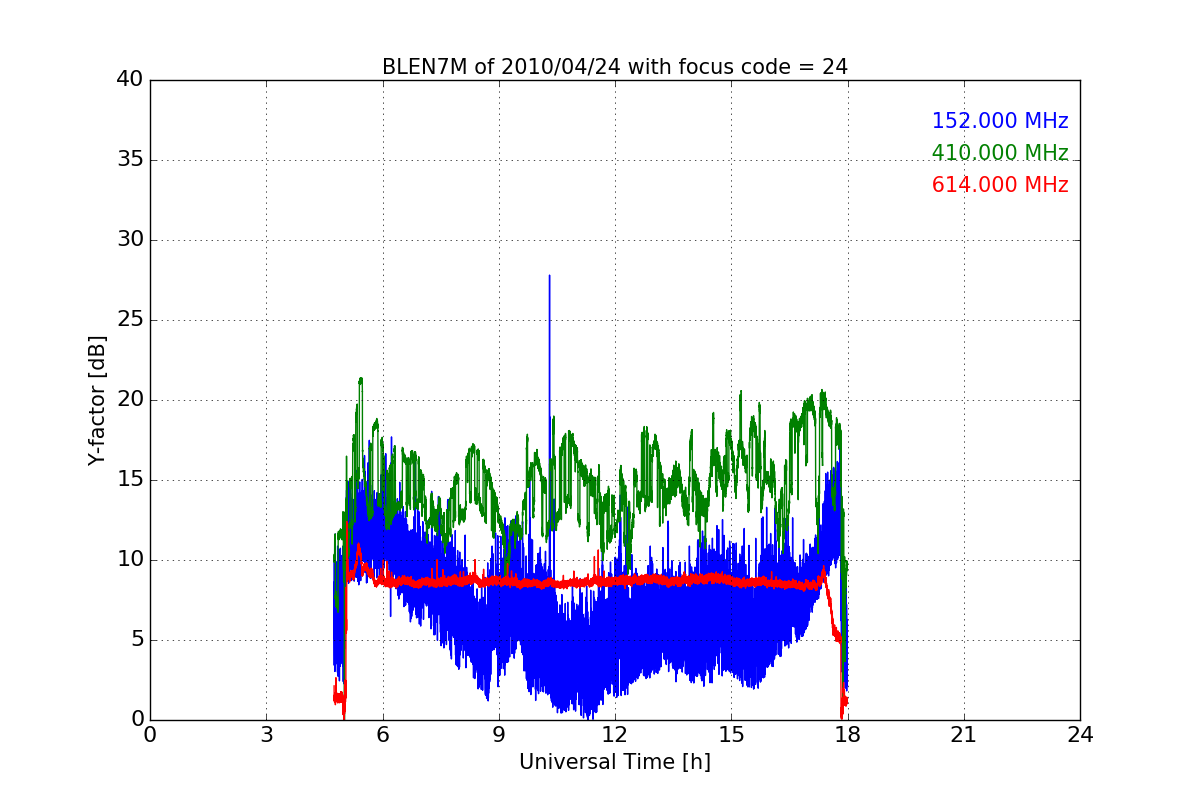The image size is (1200, 800).
Task: Click x-axis tick label 12
Action: [615, 735]
